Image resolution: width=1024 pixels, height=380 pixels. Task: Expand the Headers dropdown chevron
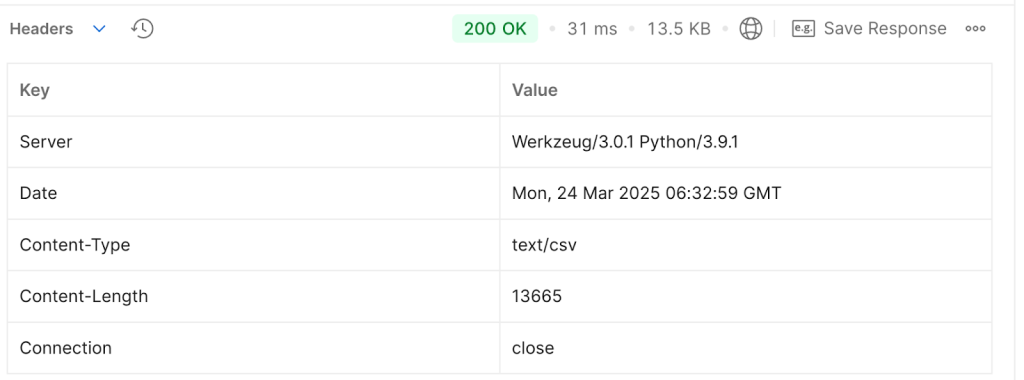[x=99, y=29]
